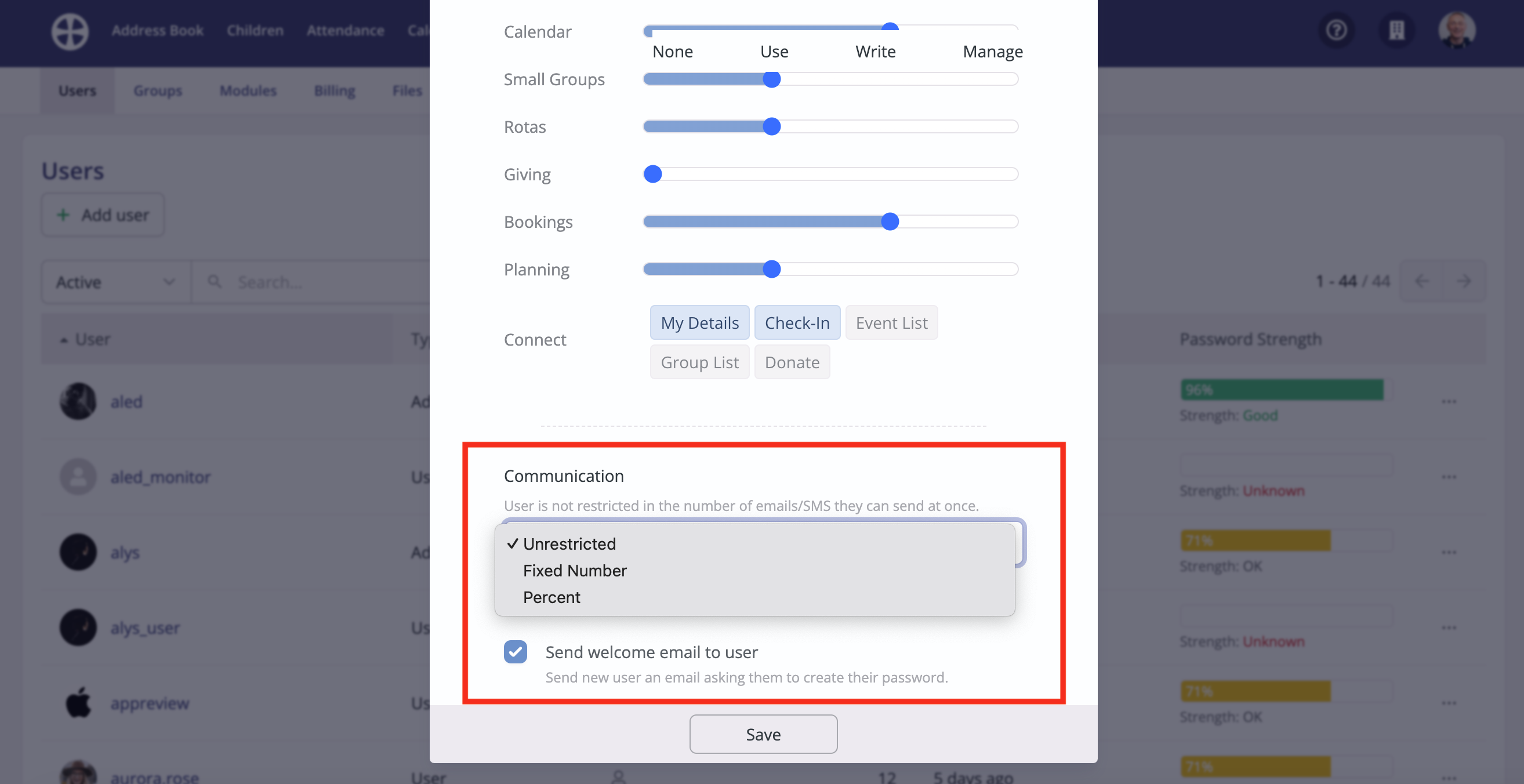Viewport: 1524px width, 784px height.
Task: Click the Add user option
Action: (102, 215)
